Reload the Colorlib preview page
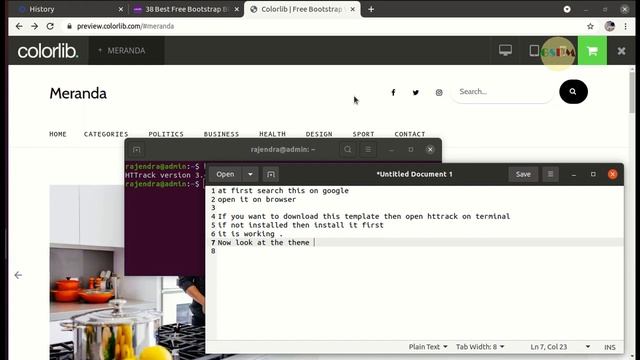Viewport: 640px width, 360px height. tap(50, 26)
